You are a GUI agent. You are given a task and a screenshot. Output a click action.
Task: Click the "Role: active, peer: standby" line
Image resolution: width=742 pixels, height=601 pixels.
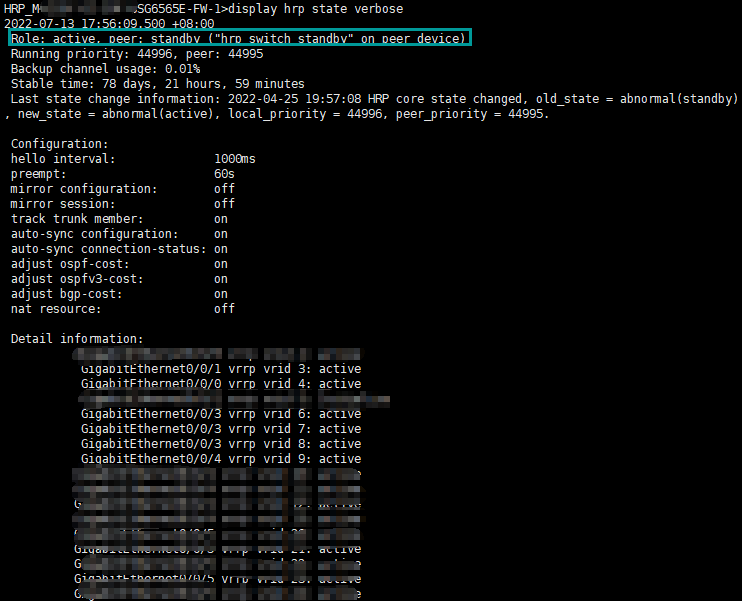click(x=238, y=38)
